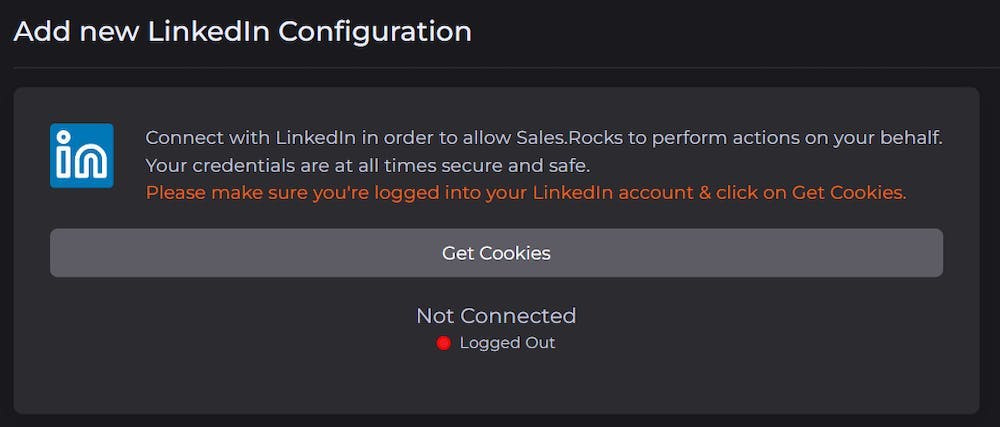The width and height of the screenshot is (1000, 427).
Task: Click the blue LinkedIn logo icon
Action: (x=82, y=156)
